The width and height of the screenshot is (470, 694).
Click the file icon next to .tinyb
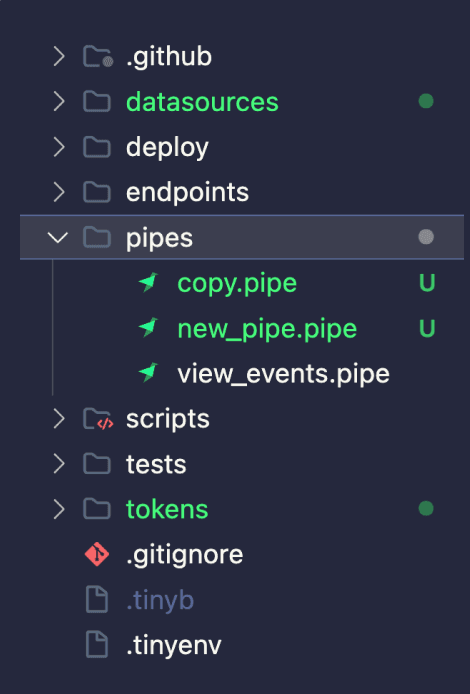[96, 600]
